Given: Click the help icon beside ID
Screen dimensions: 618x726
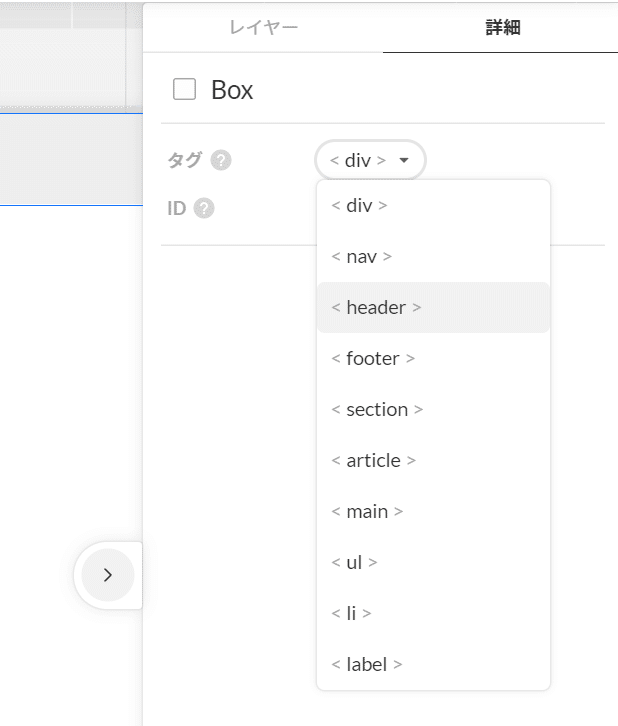Looking at the screenshot, I should pyautogui.click(x=204, y=209).
